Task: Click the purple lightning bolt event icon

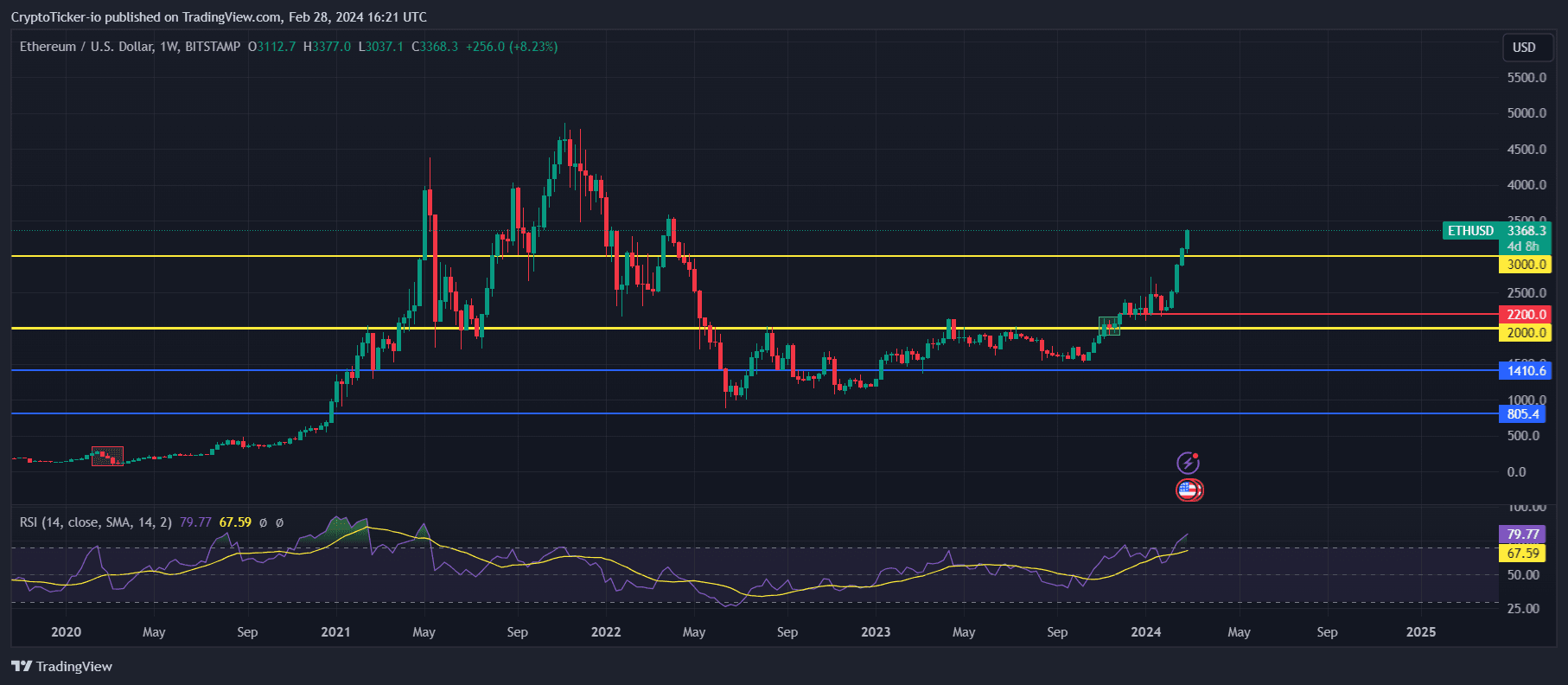Action: 1189,463
